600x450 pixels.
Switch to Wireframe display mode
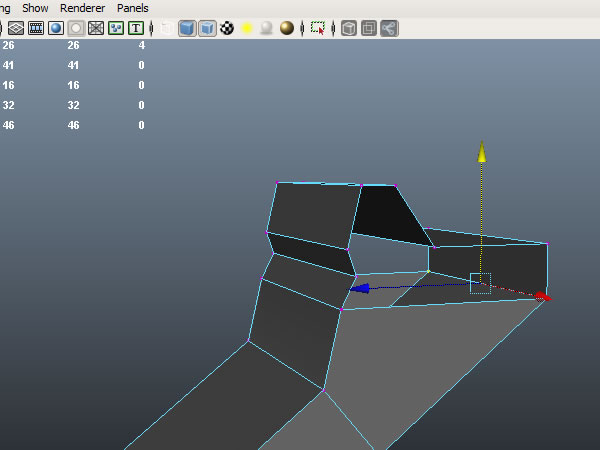[166, 28]
